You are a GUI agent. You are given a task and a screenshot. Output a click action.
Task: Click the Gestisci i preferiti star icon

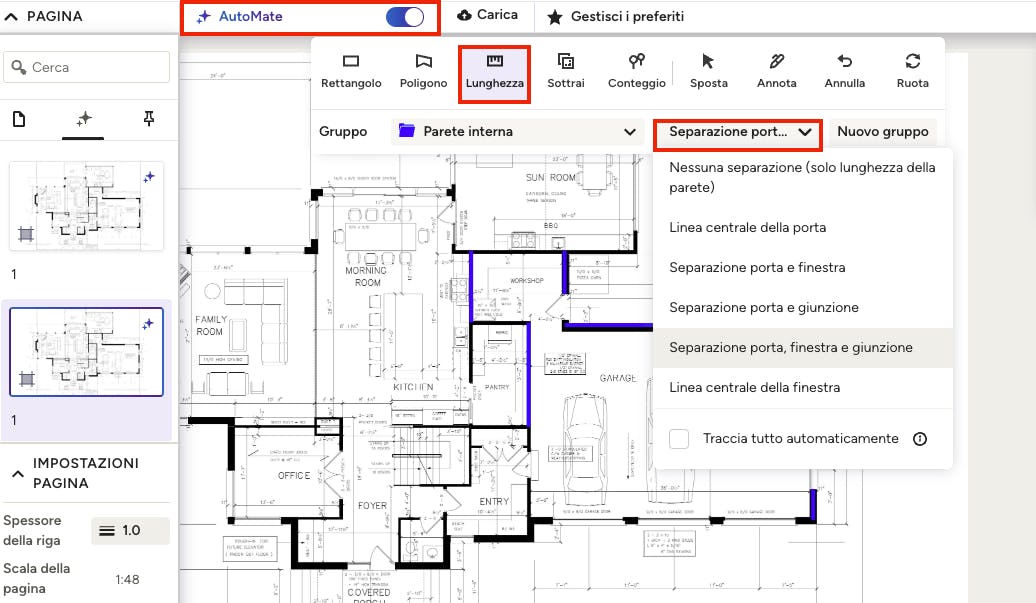tap(555, 17)
